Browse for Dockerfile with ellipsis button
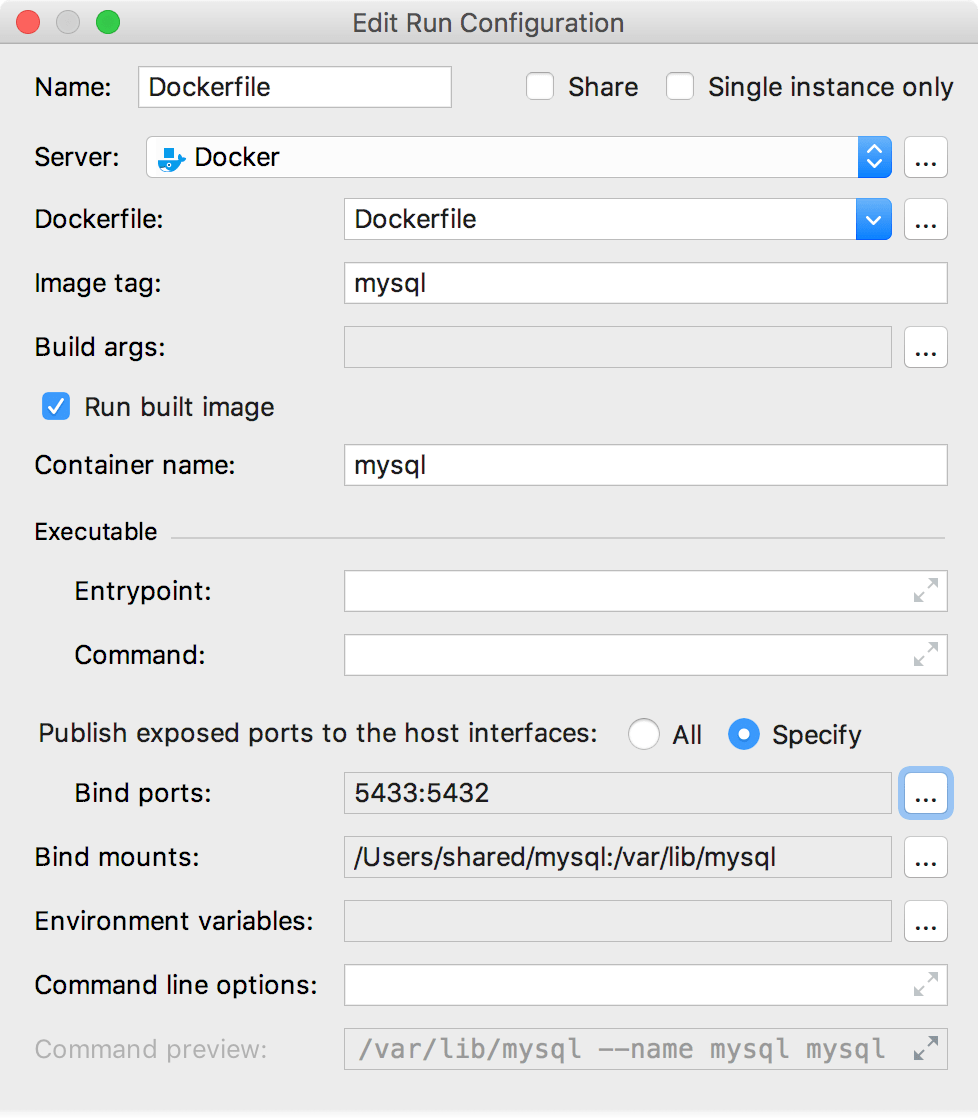The image size is (978, 1119). 926,219
